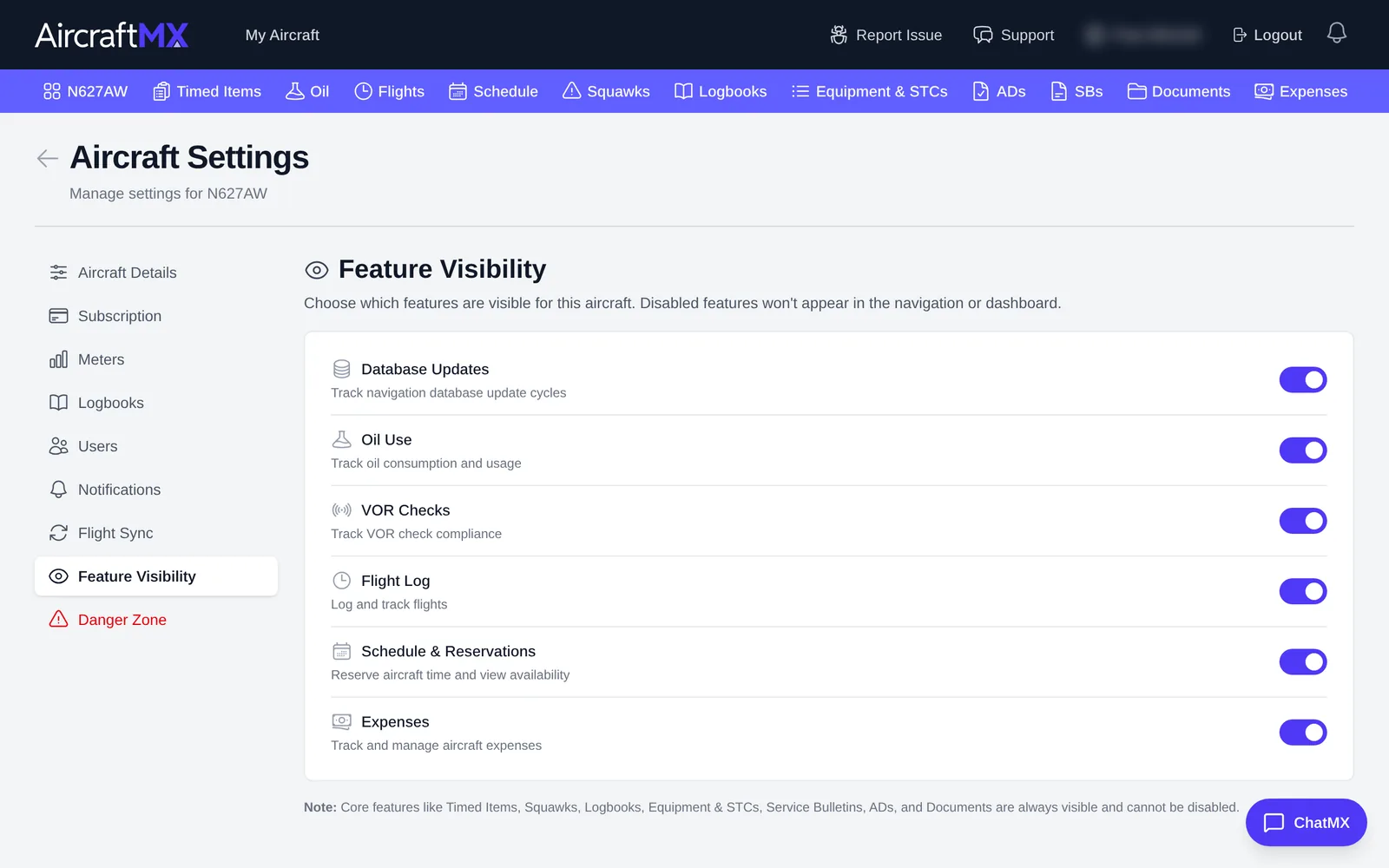Toggle the Expenses feature switch
Viewport: 1389px width, 868px height.
pos(1303,732)
